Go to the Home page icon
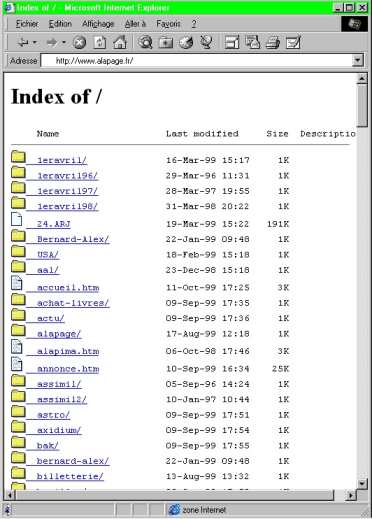The image size is (372, 519). pos(120,43)
